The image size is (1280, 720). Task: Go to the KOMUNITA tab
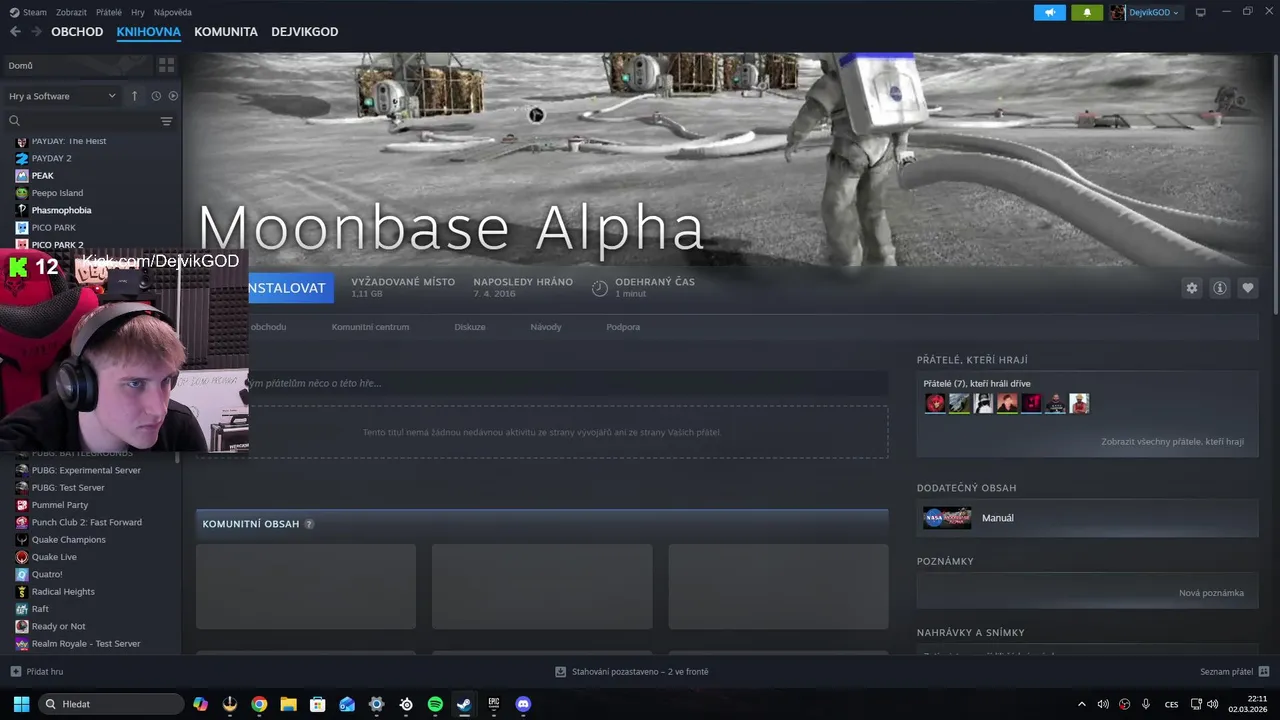(226, 32)
